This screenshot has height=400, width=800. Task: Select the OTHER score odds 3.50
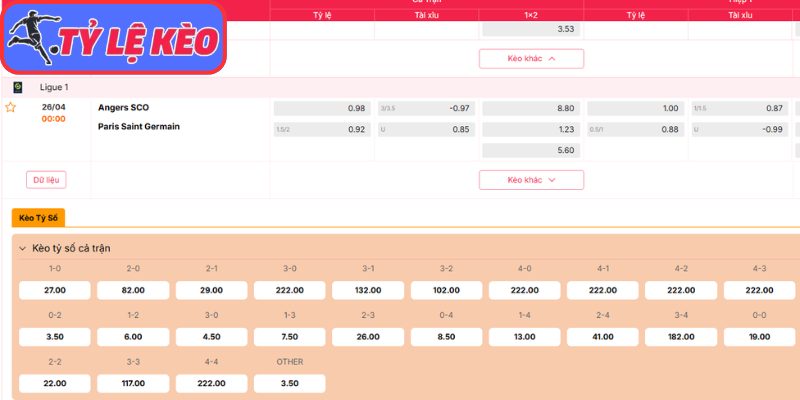point(289,383)
